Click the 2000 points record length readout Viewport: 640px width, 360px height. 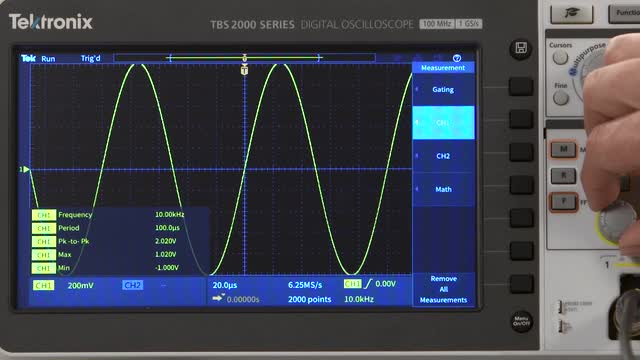coord(309,299)
